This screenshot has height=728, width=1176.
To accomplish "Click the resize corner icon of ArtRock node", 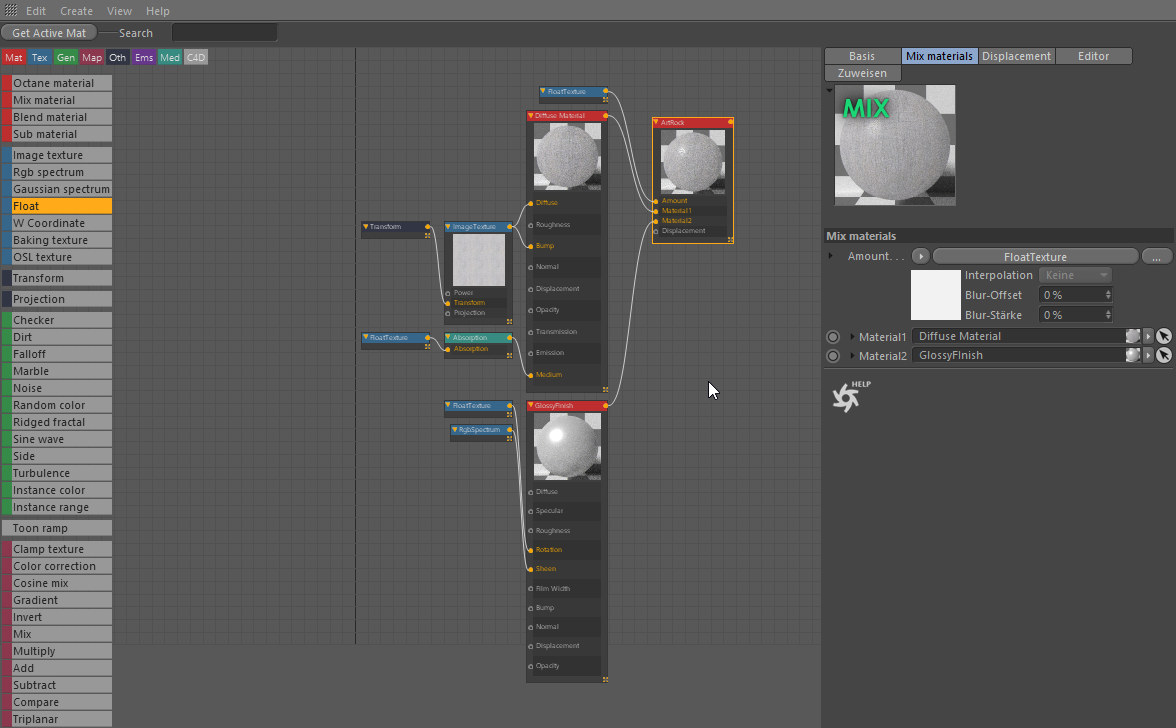I will click(730, 240).
